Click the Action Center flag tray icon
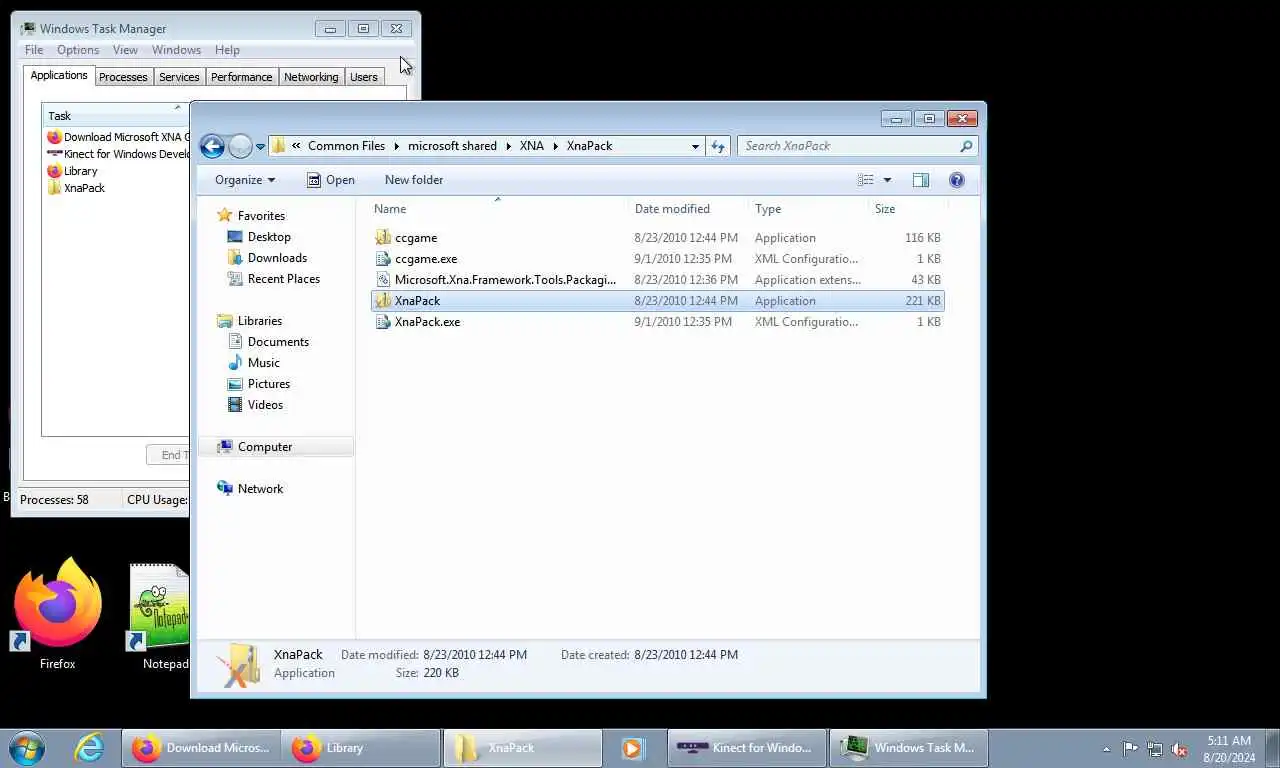This screenshot has height=768, width=1280. [1130, 748]
